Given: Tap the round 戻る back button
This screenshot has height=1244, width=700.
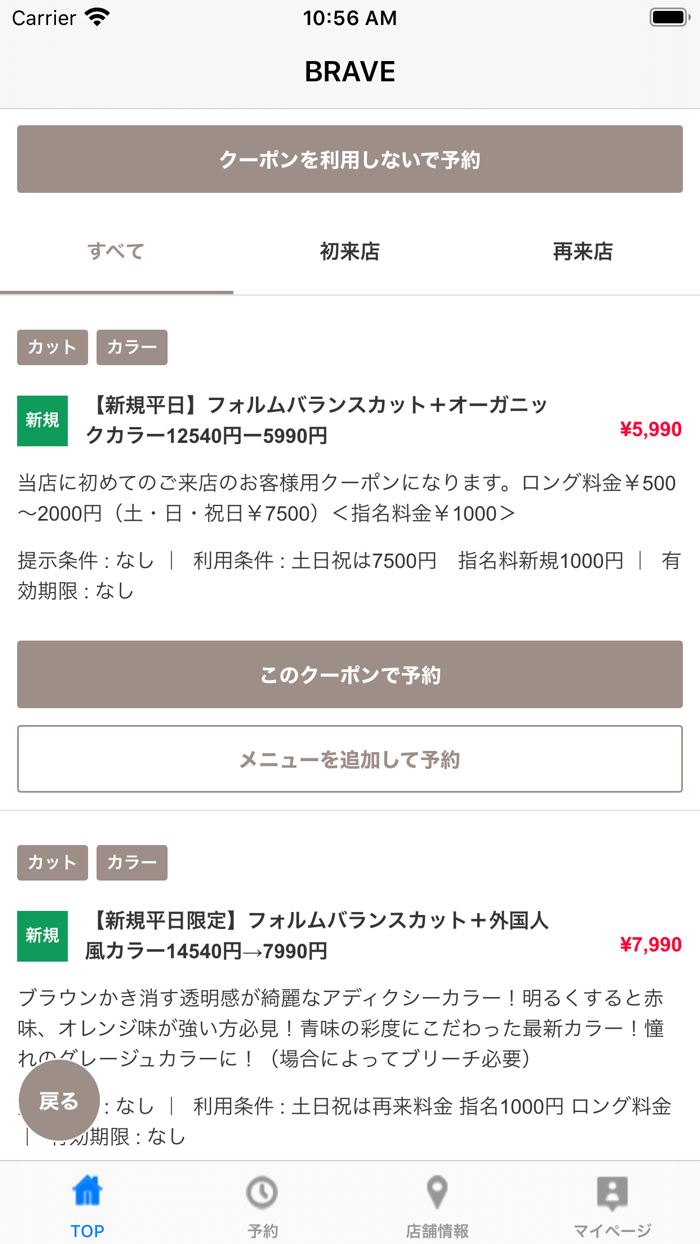Looking at the screenshot, I should pyautogui.click(x=59, y=1101).
